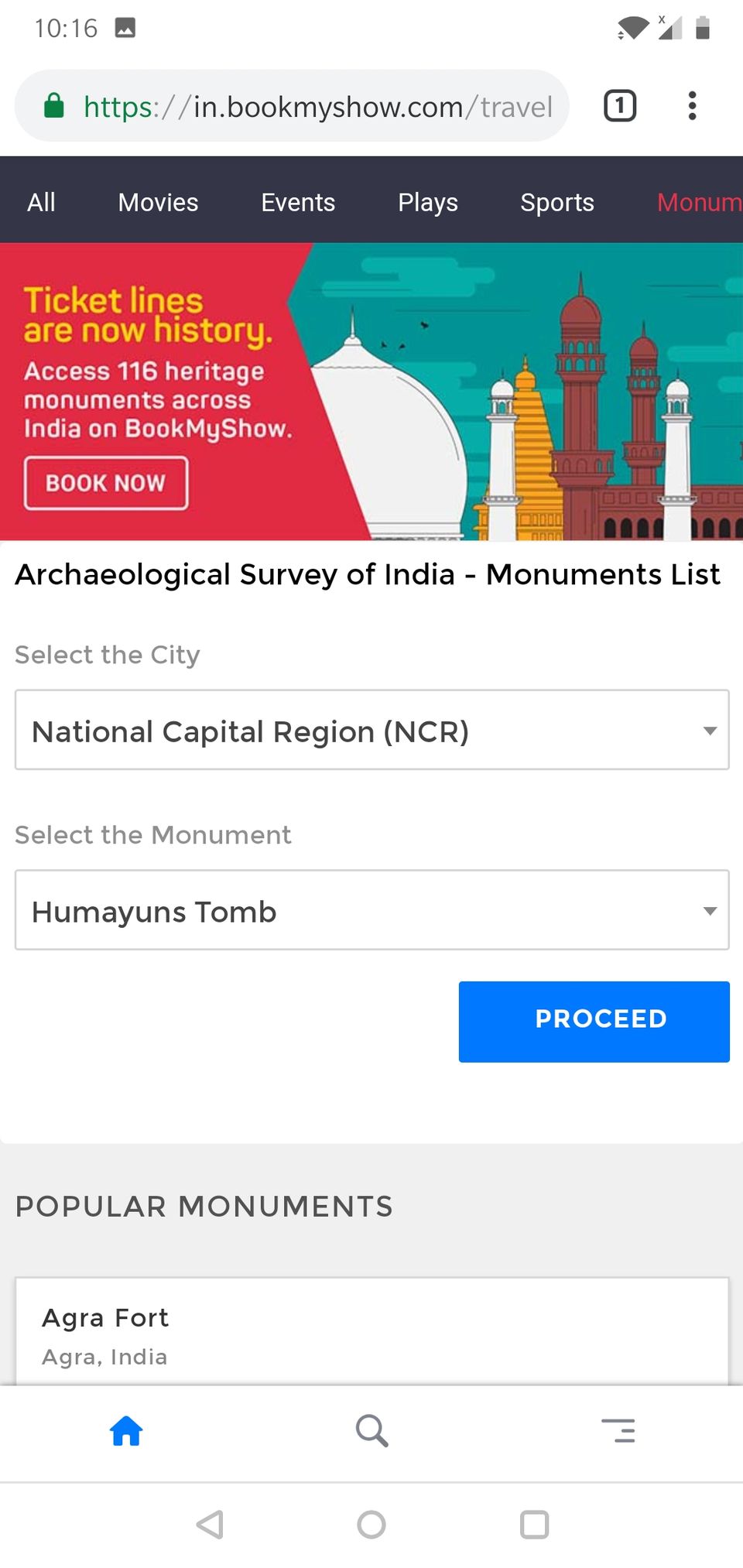Open the tab switcher showing 1 tab
Image resolution: width=743 pixels, height=1568 pixels.
coord(620,106)
